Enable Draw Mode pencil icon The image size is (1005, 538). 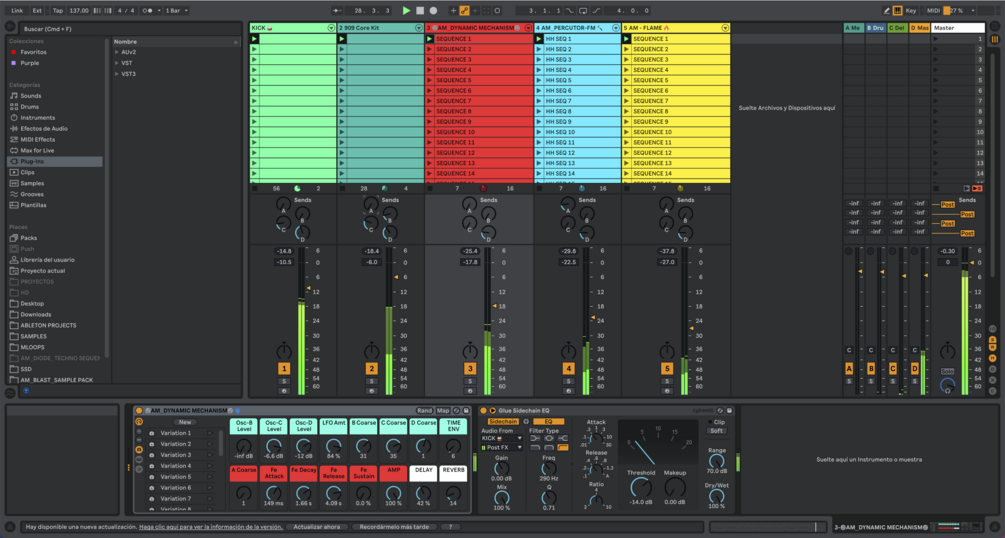[886, 10]
